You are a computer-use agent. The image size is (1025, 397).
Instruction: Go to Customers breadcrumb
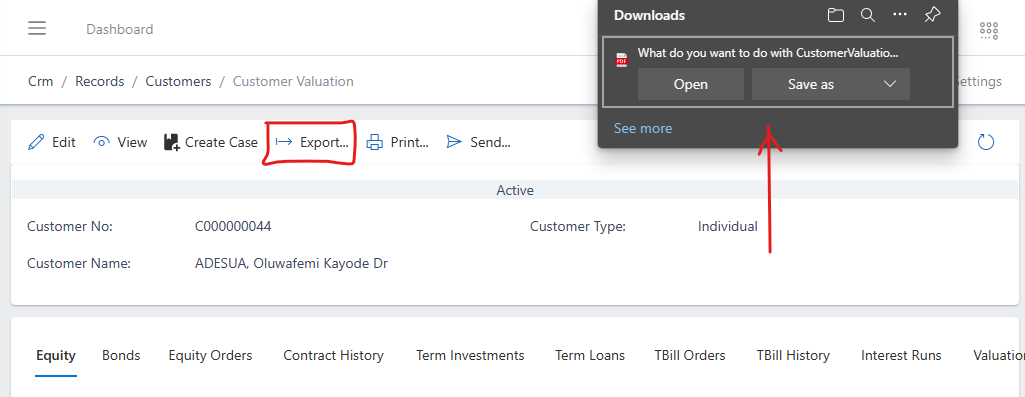click(x=178, y=81)
